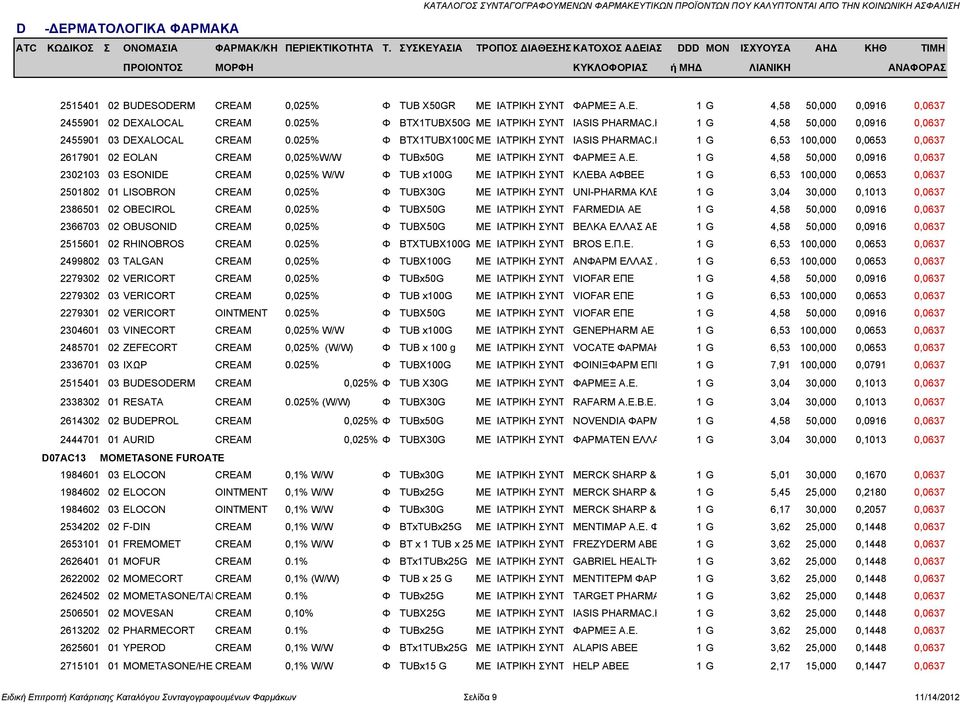Select the product name RESATA
This screenshot has height=704, width=960.
point(143,402)
